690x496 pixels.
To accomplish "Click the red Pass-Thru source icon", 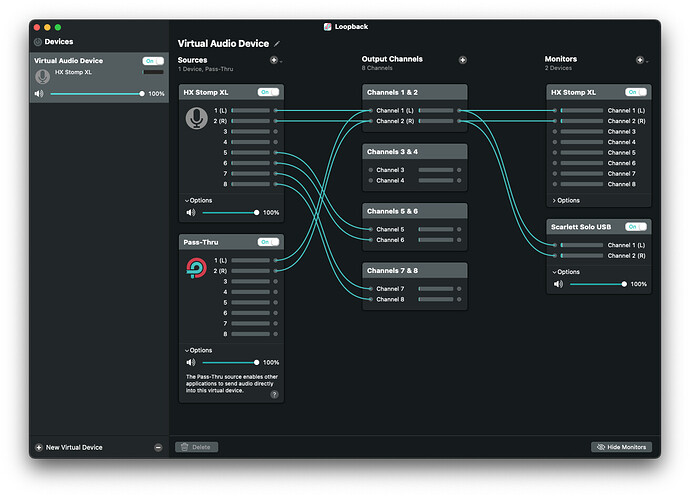I will click(197, 269).
